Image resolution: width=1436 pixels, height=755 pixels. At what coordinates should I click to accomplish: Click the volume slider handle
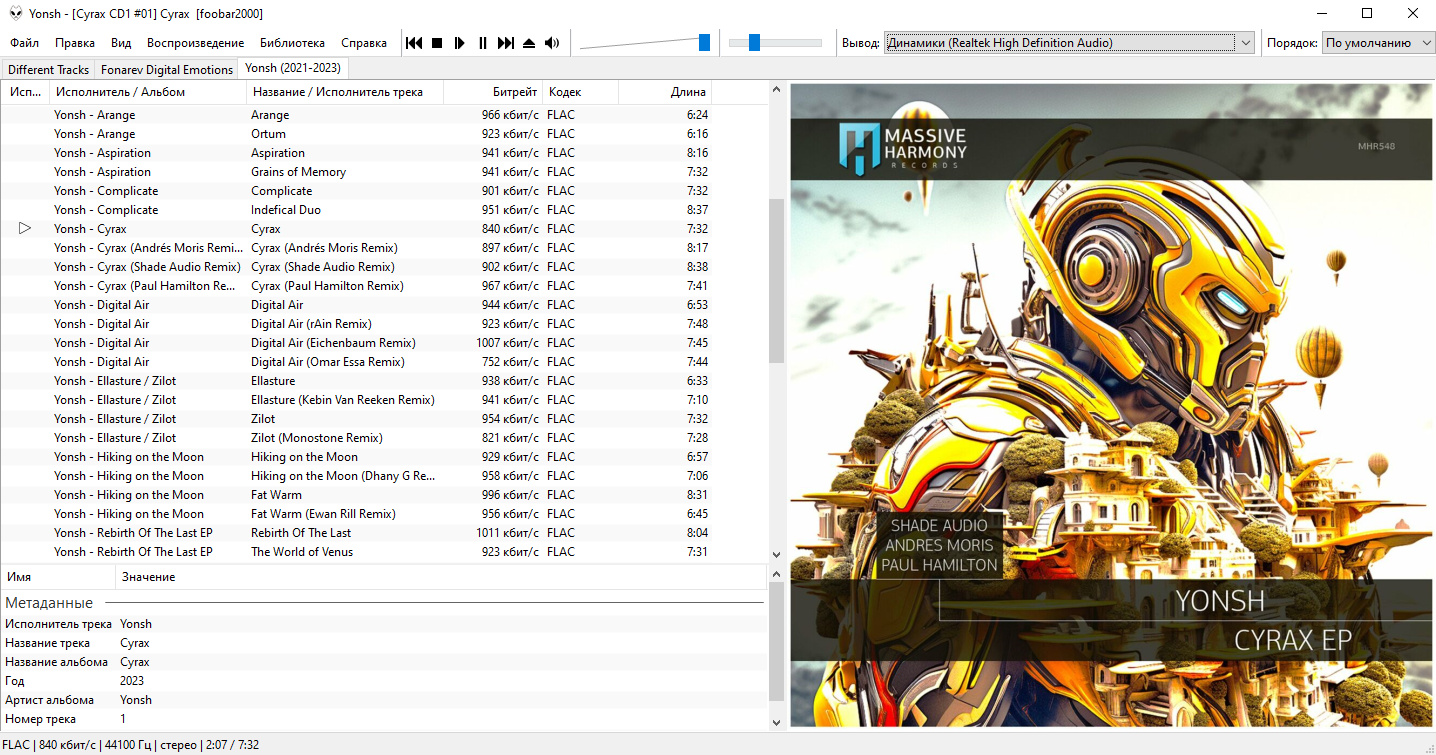[704, 42]
